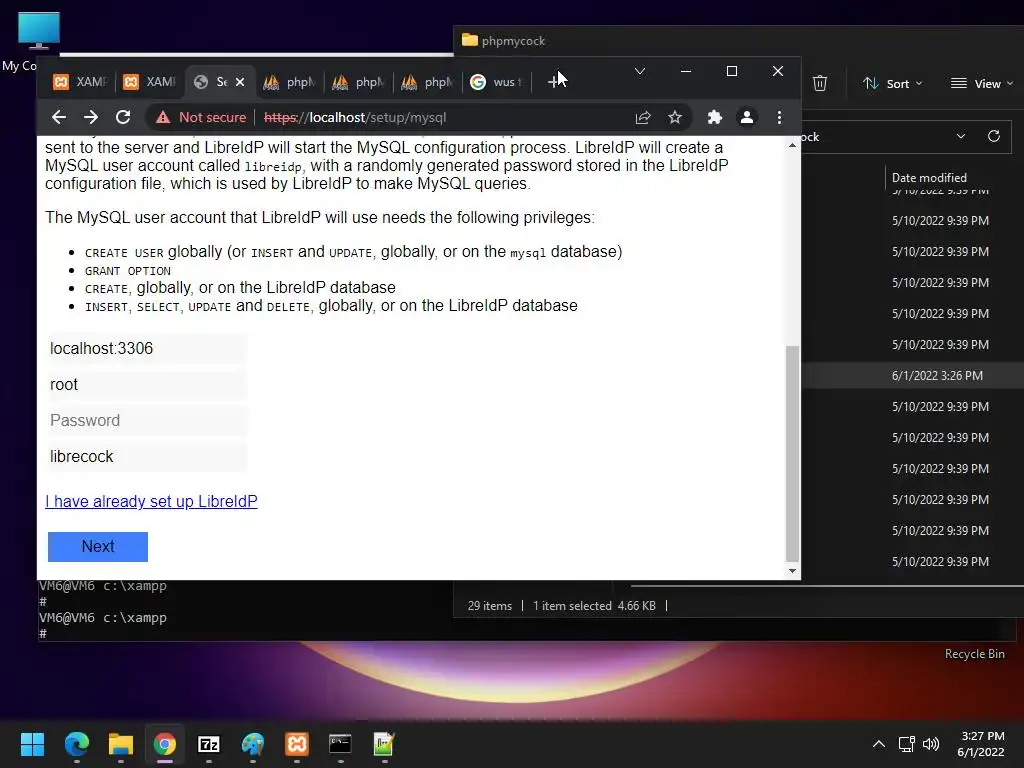
Task: Go back in Chrome browser
Action: (x=59, y=118)
